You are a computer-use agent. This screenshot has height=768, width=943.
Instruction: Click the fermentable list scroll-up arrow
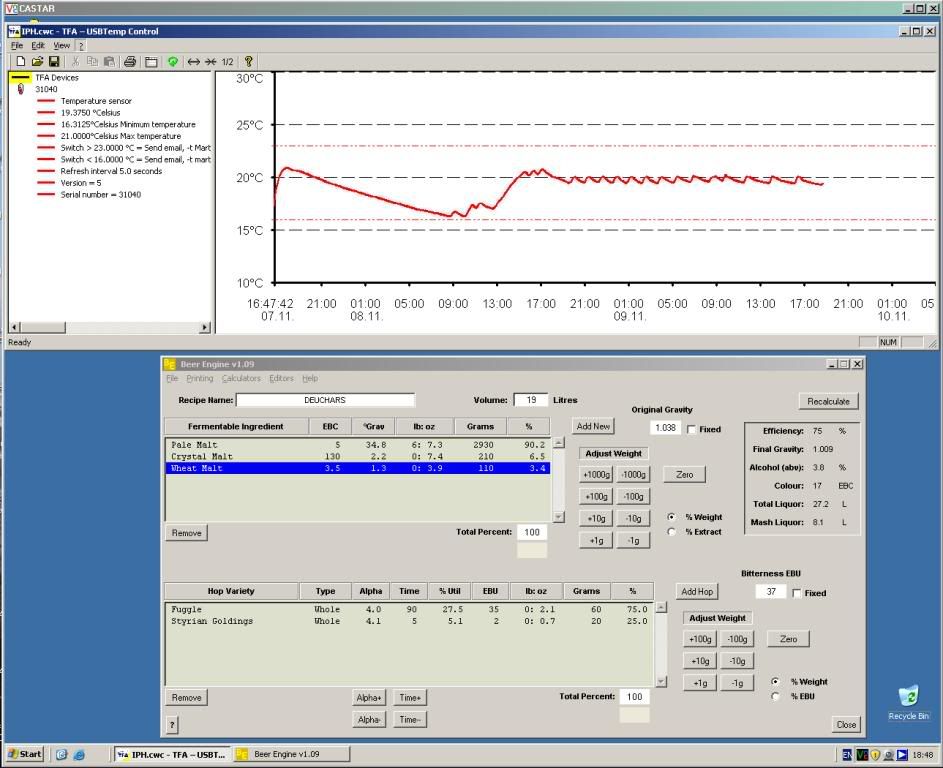pos(559,443)
